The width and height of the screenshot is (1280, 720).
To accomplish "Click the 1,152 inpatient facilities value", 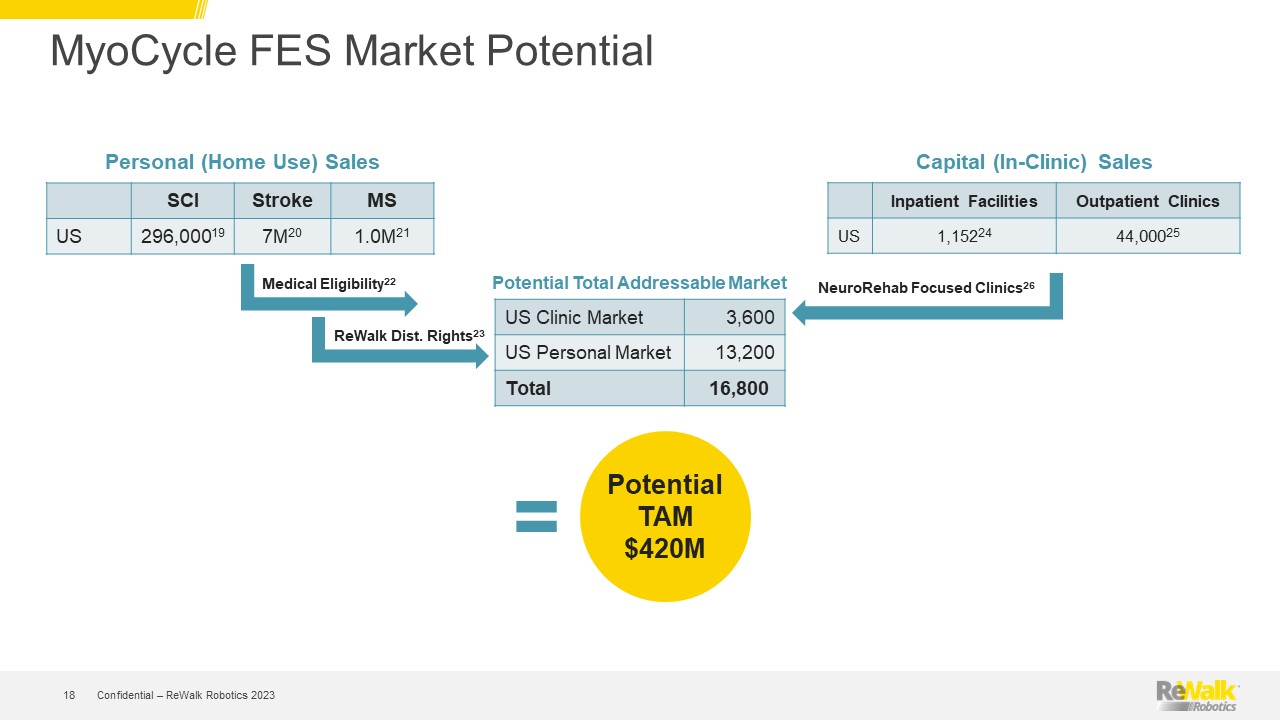I will click(x=964, y=236).
